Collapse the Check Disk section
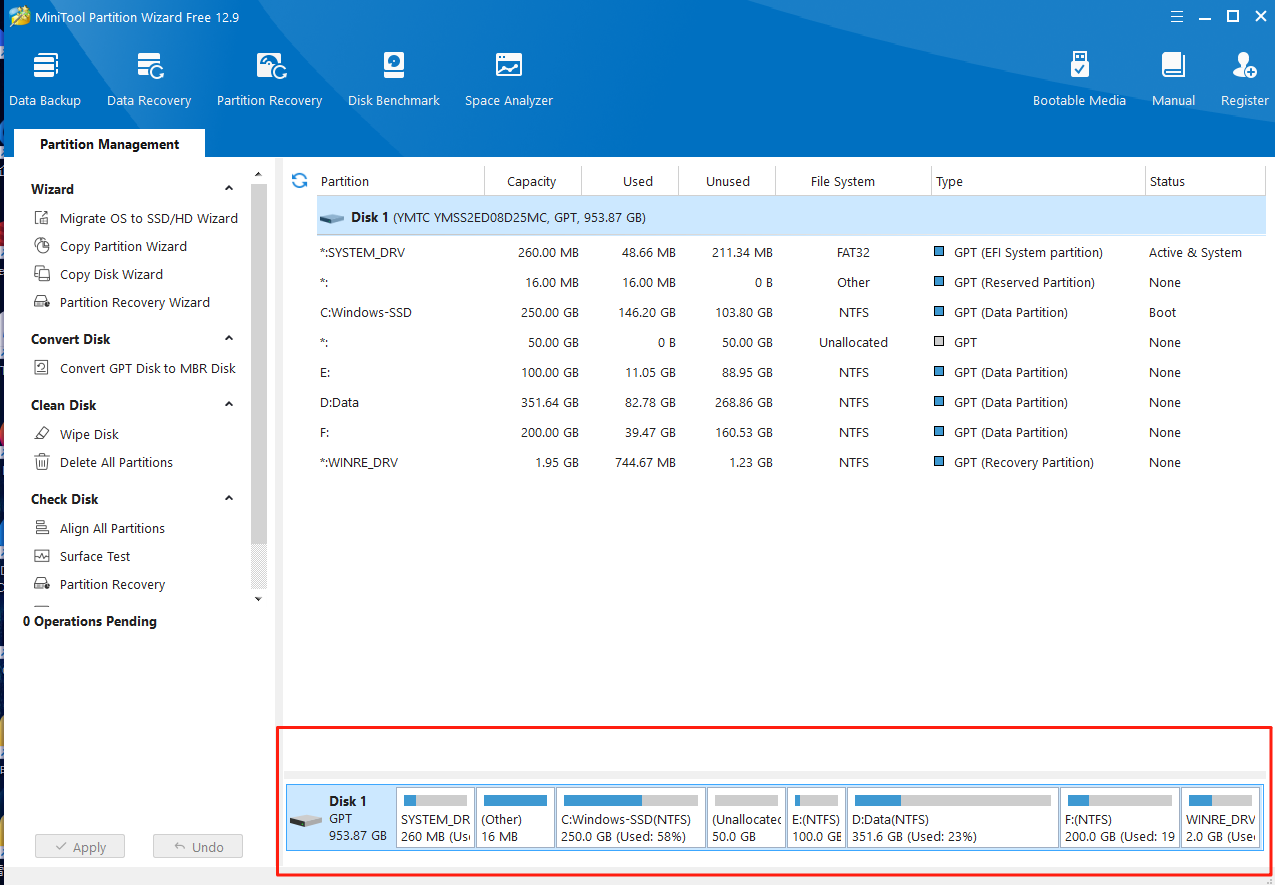Image resolution: width=1275 pixels, height=885 pixels. pos(229,499)
